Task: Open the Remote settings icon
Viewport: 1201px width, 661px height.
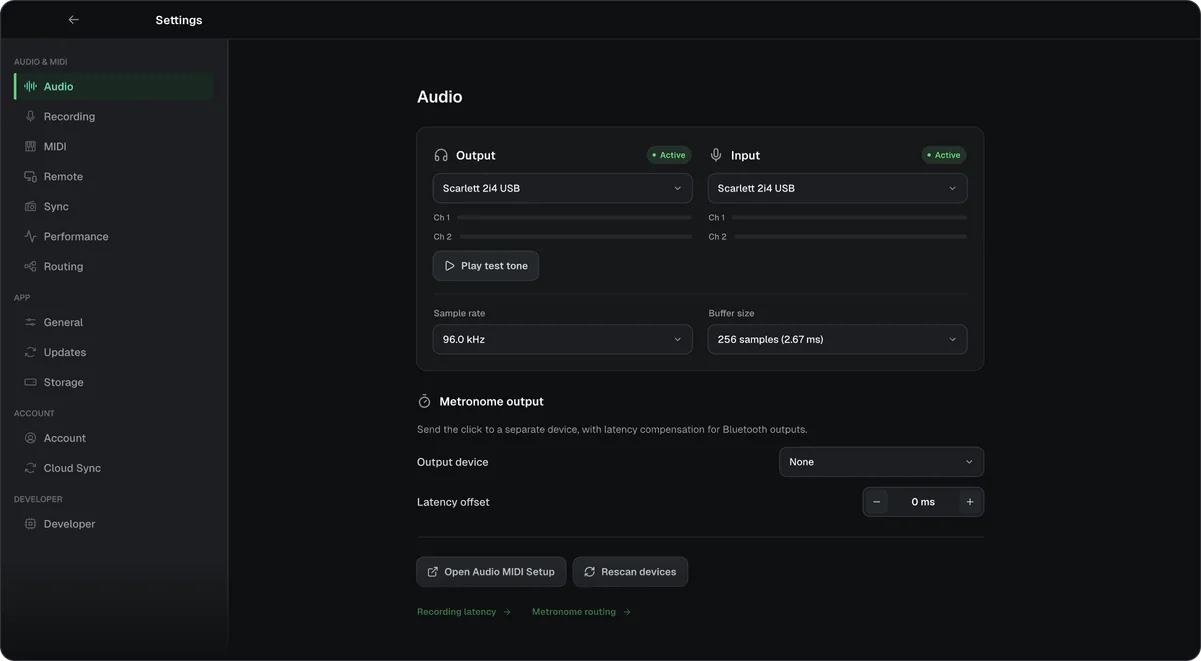Action: point(30,177)
